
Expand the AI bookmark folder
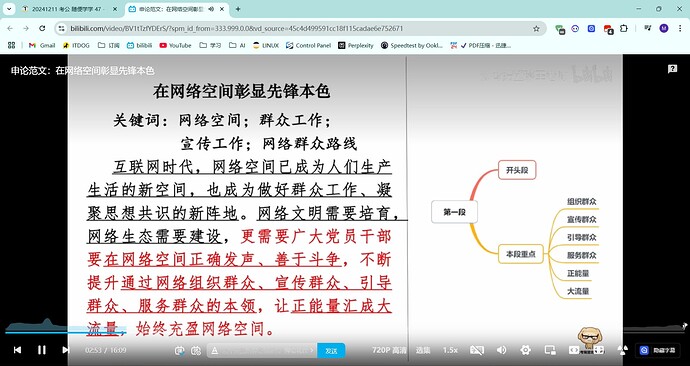tap(237, 45)
